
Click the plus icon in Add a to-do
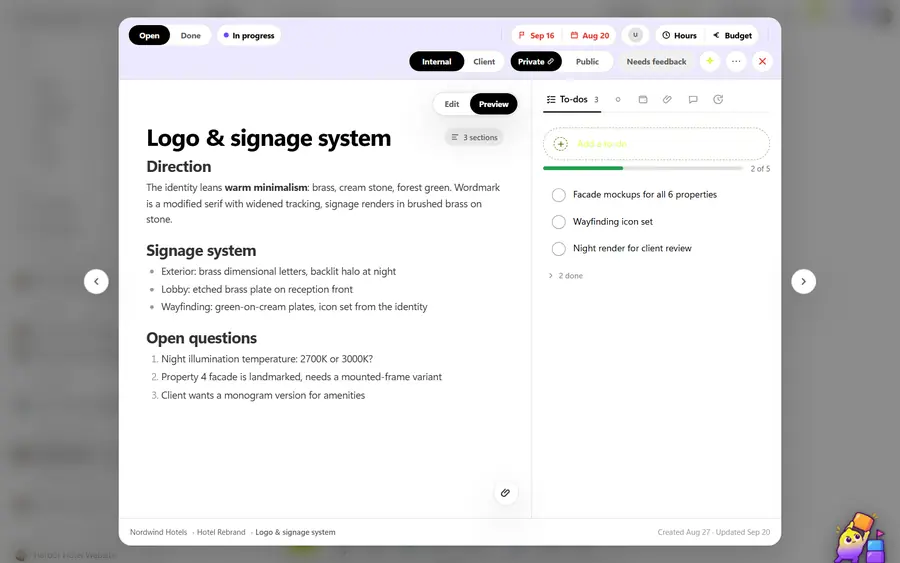pyautogui.click(x=560, y=143)
